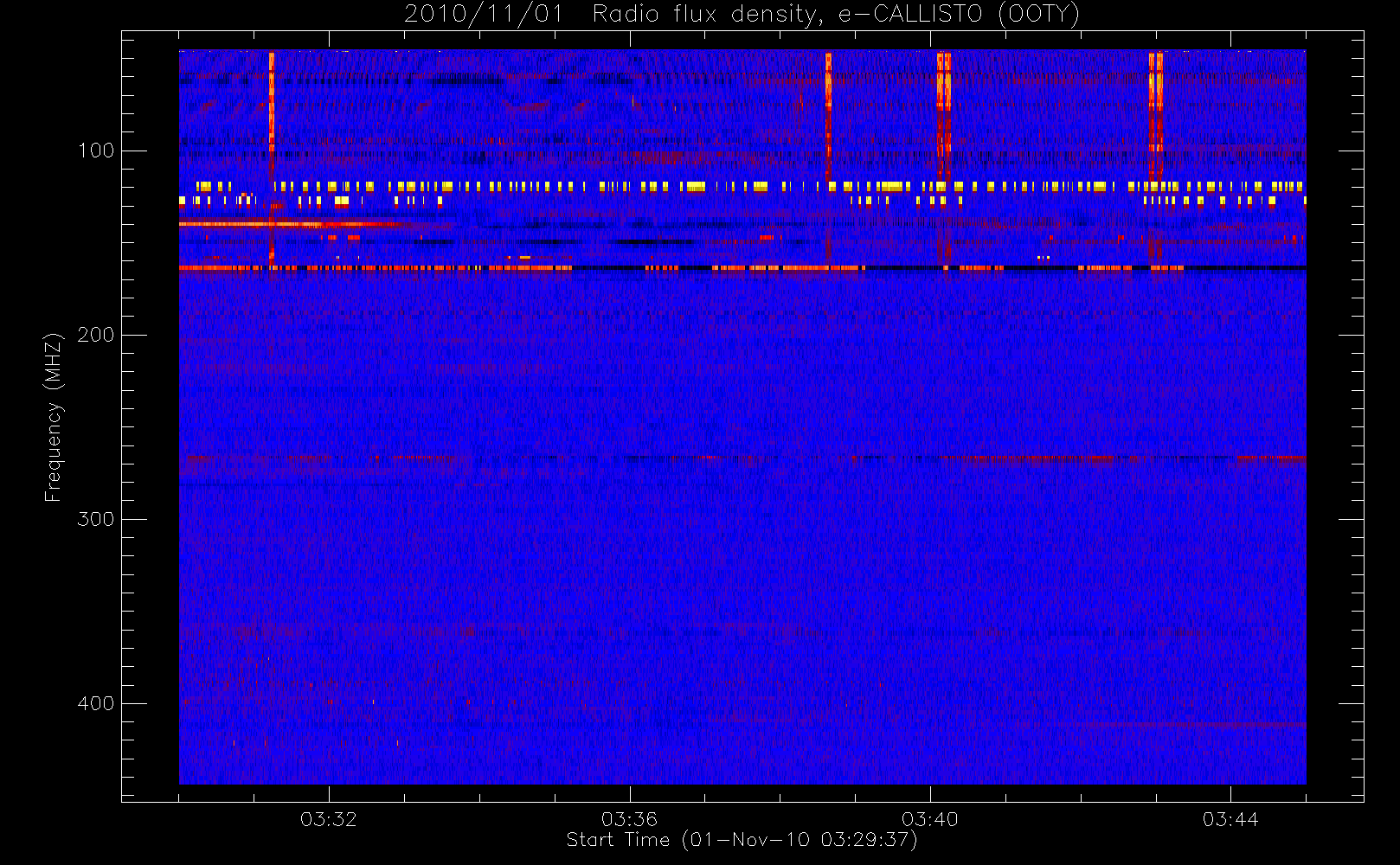
Task: Click the 03:40 time tick label
Action: (930, 819)
